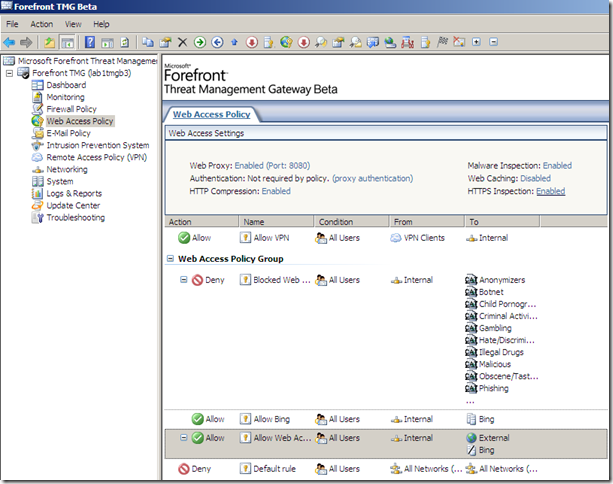Click the toolbar minus icon to collapse groups
The width and height of the screenshot is (613, 484).
pos(494,42)
